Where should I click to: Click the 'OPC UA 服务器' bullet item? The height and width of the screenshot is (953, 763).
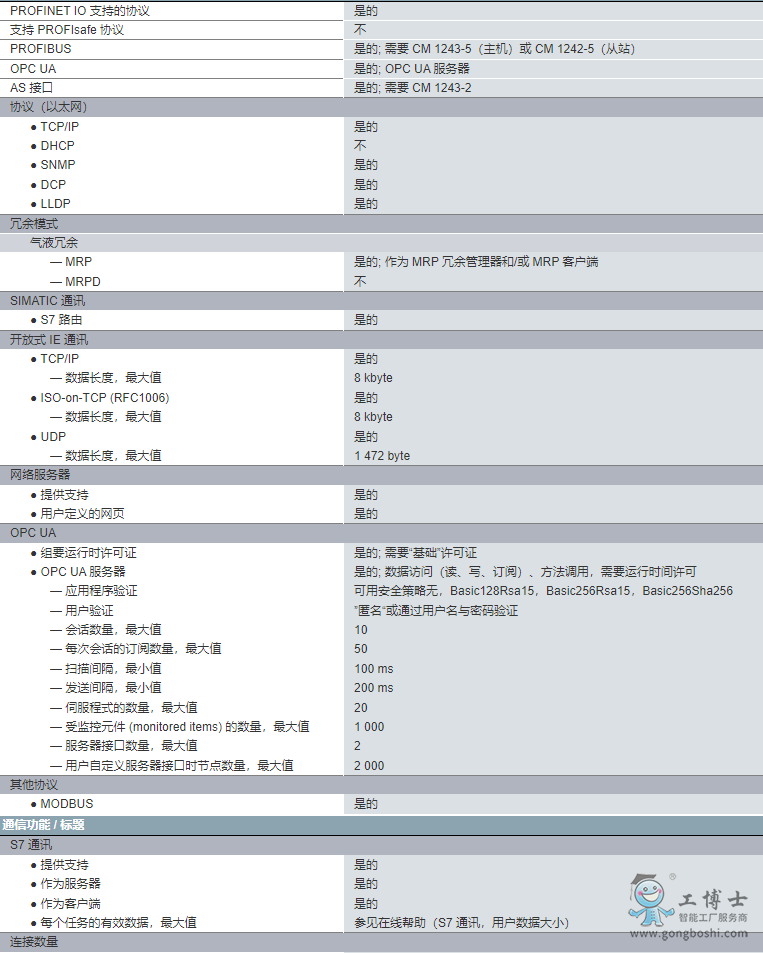pyautogui.click(x=78, y=572)
